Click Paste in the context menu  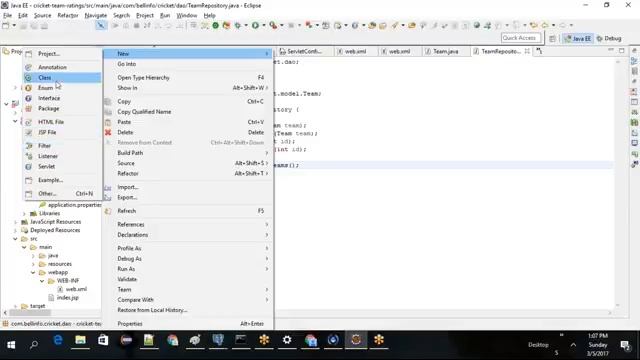tap(188, 122)
